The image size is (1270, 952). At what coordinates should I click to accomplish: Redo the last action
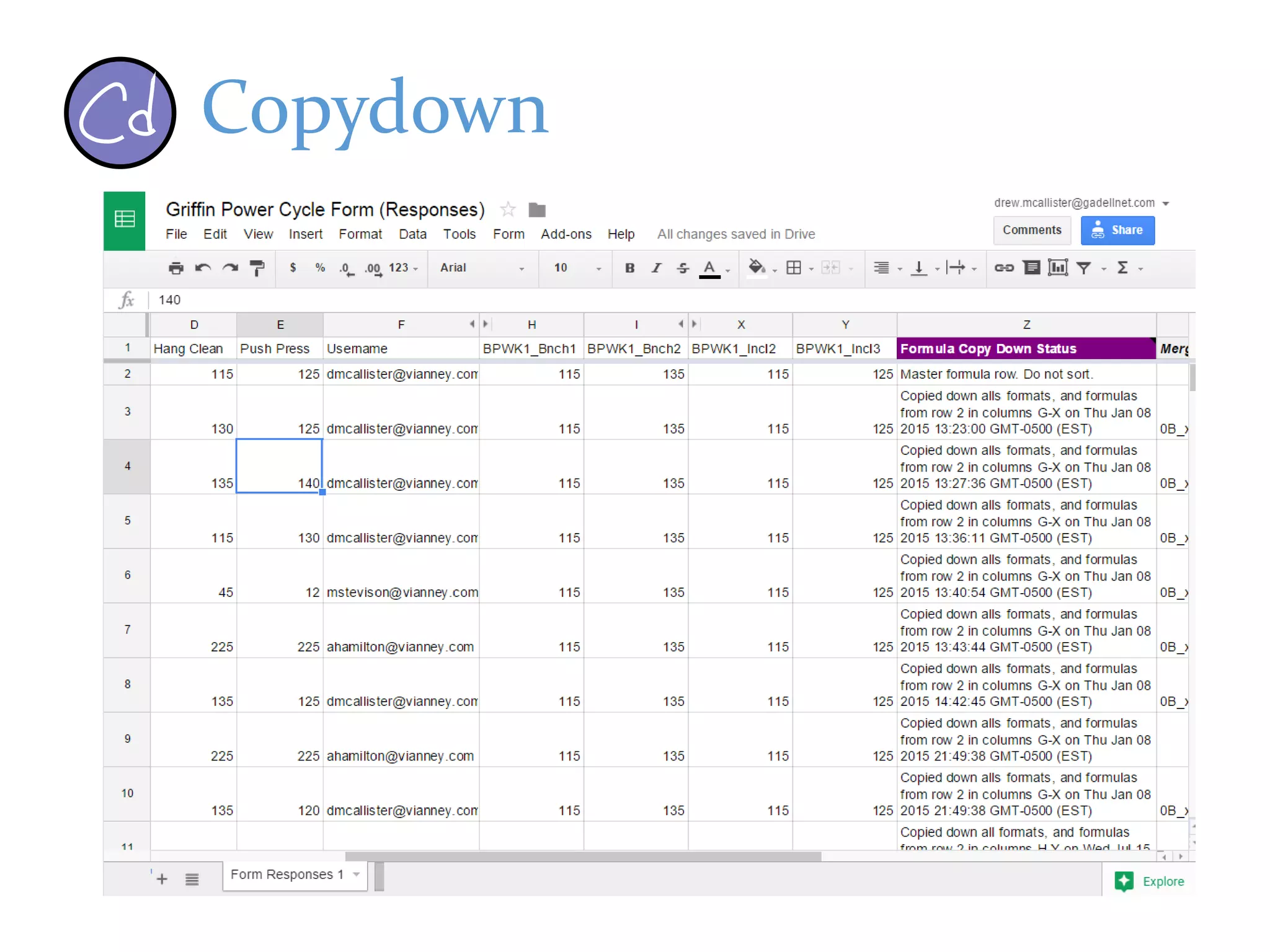tap(230, 268)
